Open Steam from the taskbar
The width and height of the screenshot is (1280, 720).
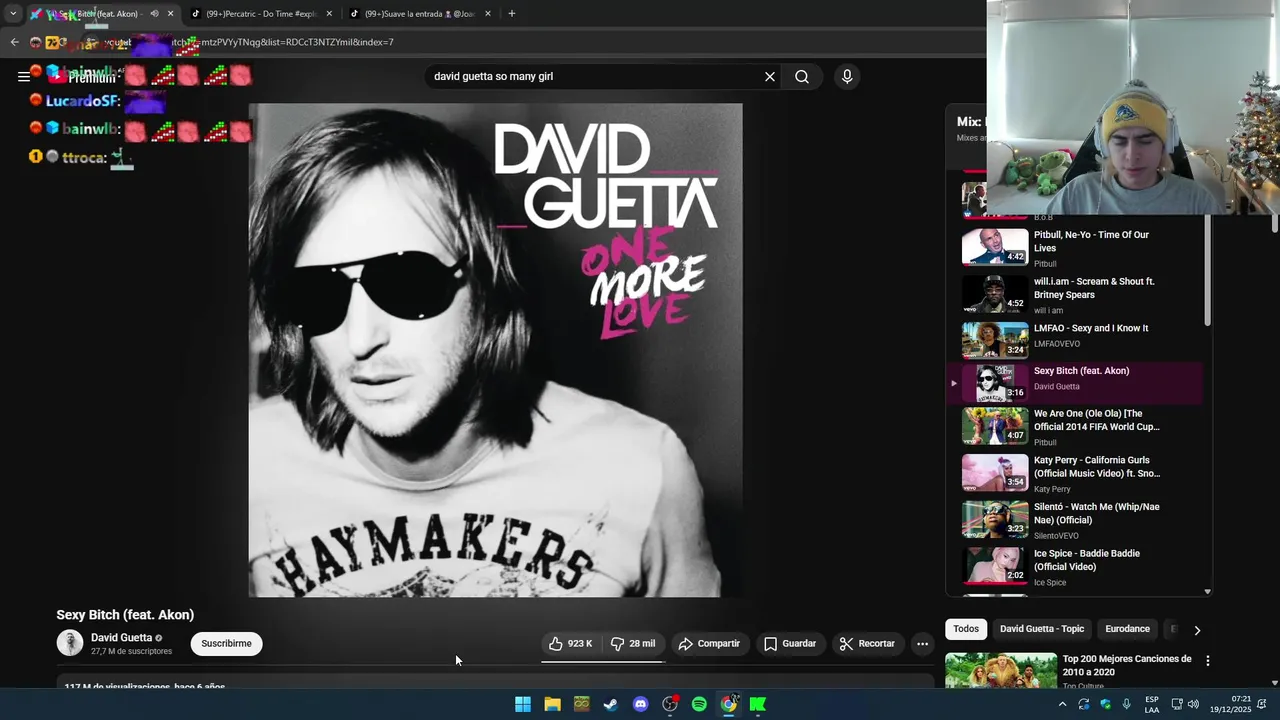click(x=611, y=704)
